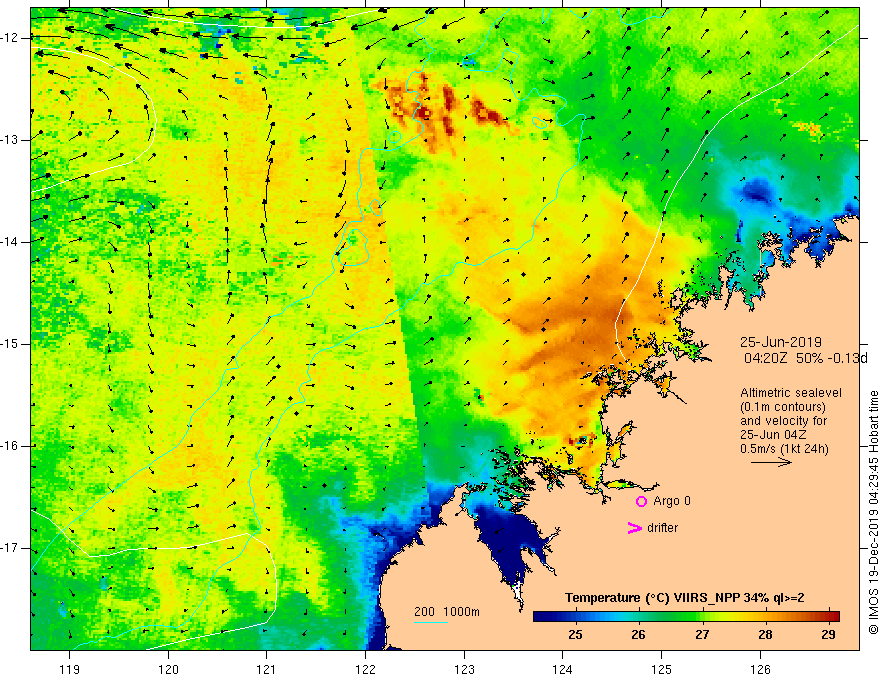Click the "25-Jun-2019" date text

[x=781, y=342]
